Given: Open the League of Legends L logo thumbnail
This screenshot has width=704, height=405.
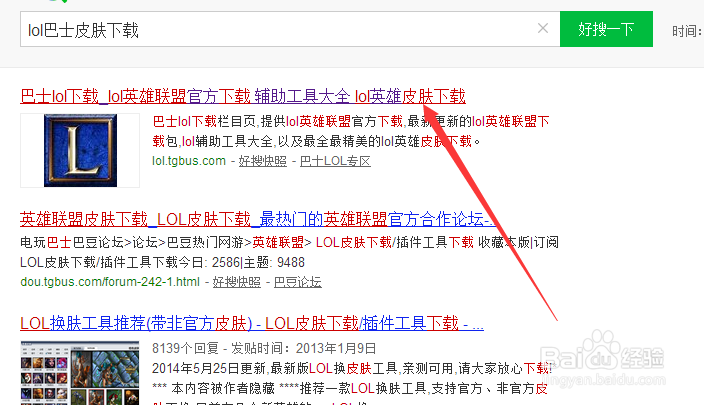Looking at the screenshot, I should click(x=80, y=150).
